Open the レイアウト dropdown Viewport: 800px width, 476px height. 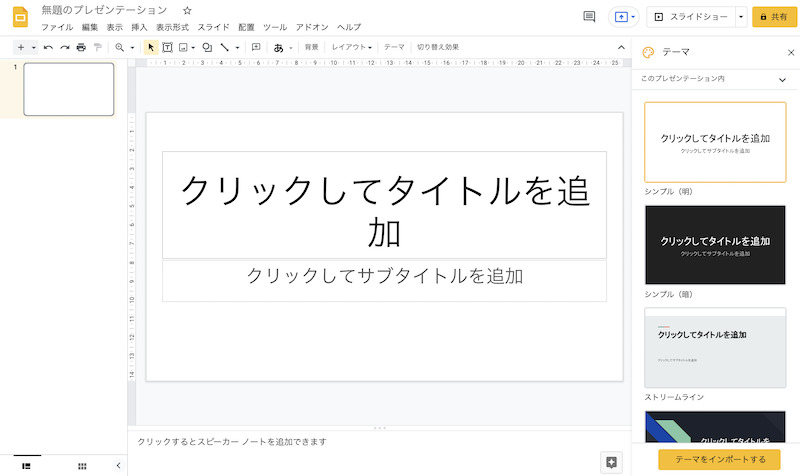[352, 47]
